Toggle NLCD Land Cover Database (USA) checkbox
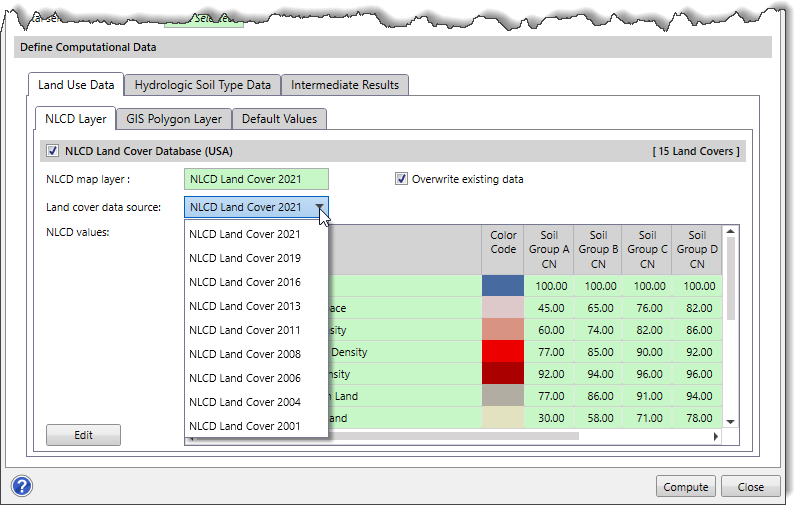This screenshot has height=505, width=801. (x=52, y=151)
